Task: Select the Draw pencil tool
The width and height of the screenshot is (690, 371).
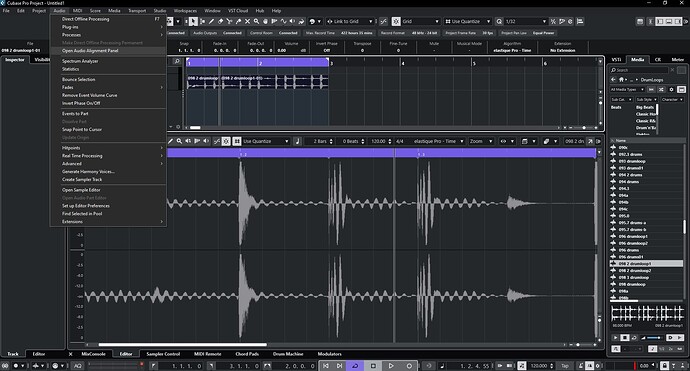Action: [x=211, y=21]
